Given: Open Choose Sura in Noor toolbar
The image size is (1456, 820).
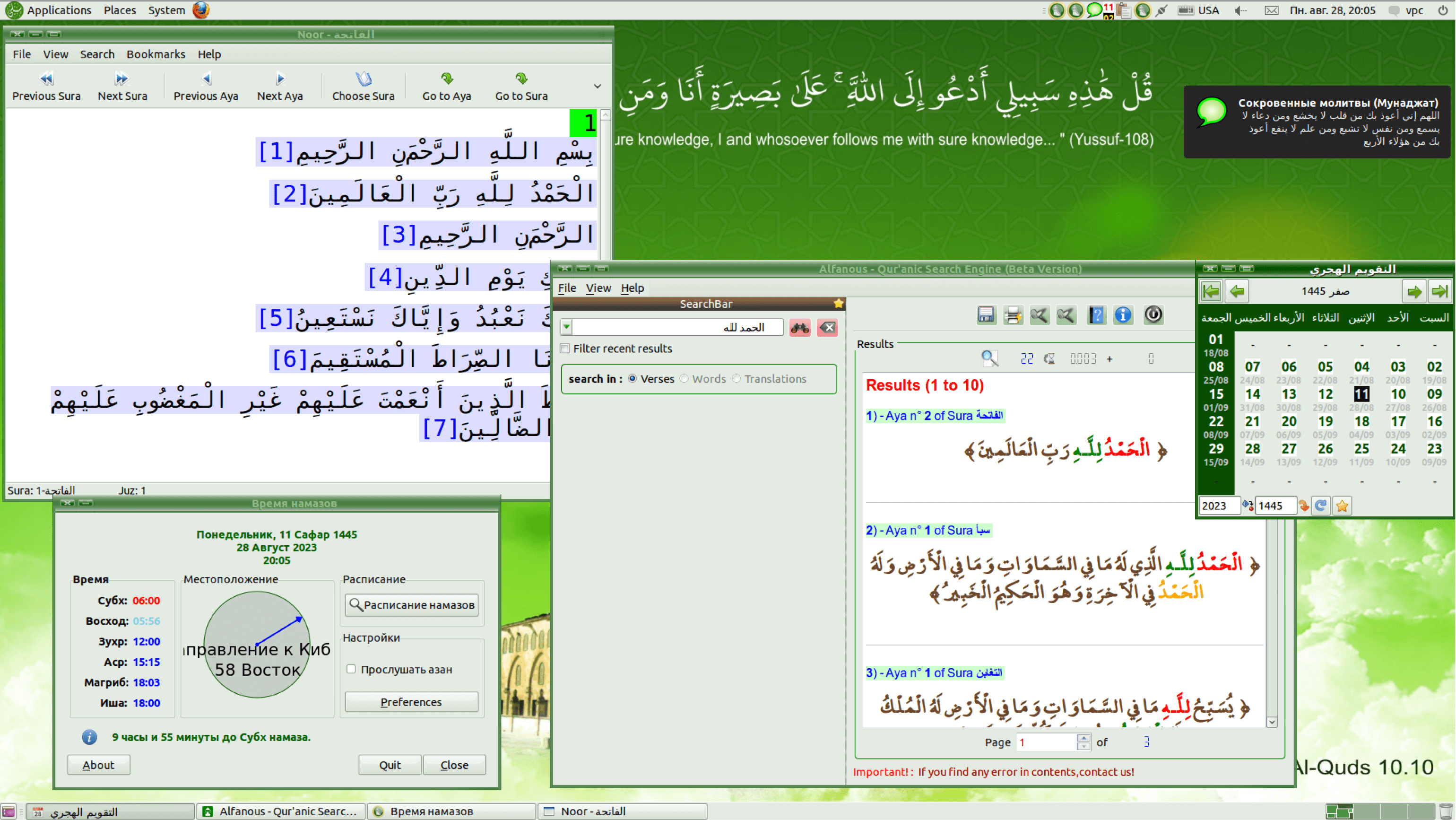Looking at the screenshot, I should [x=363, y=86].
